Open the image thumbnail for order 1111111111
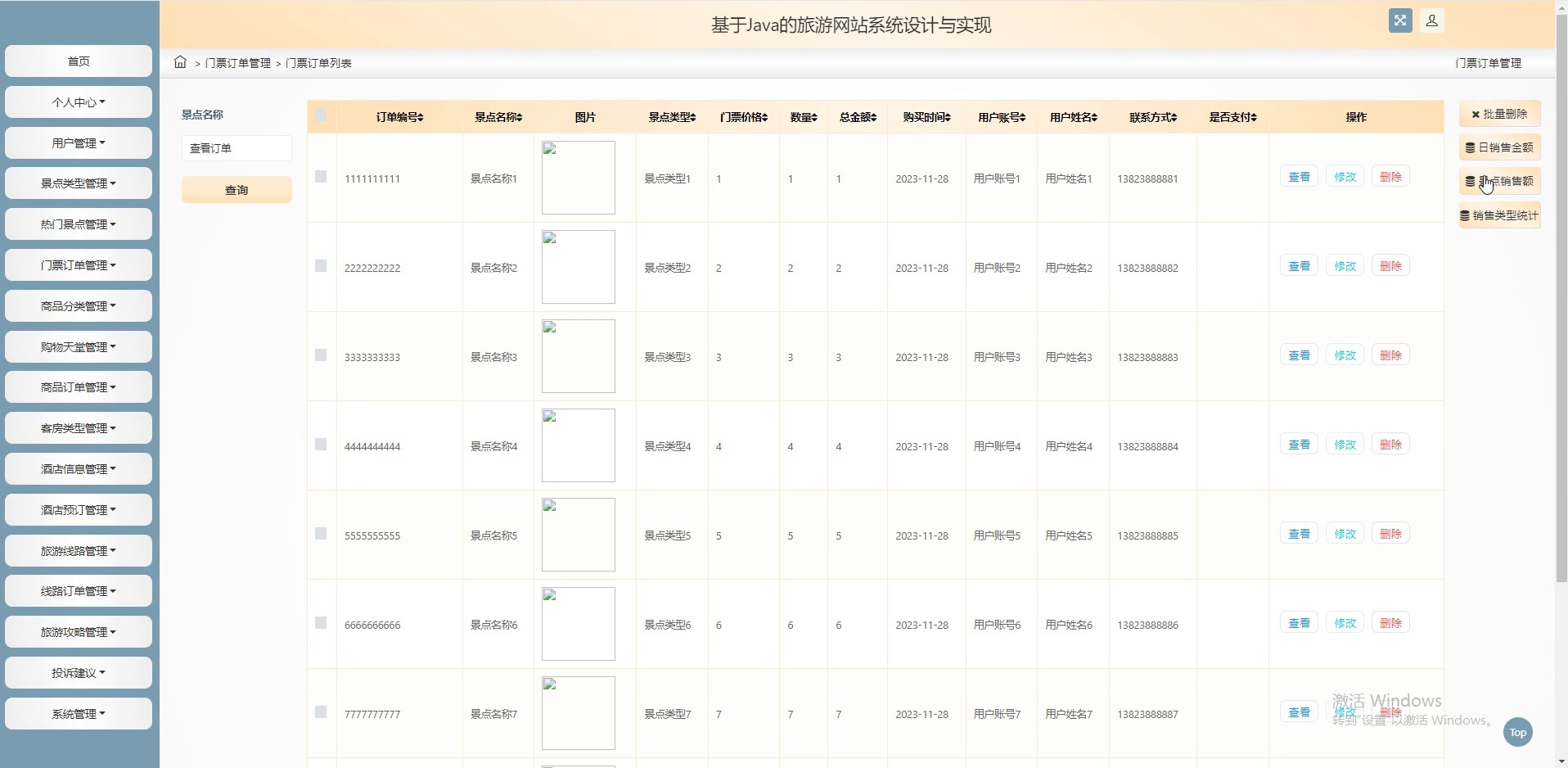Viewport: 1568px width, 768px height. (579, 178)
